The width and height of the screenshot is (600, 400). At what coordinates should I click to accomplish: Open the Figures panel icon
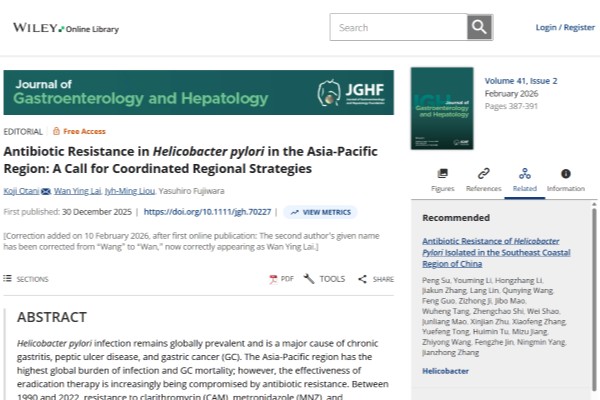(x=442, y=174)
